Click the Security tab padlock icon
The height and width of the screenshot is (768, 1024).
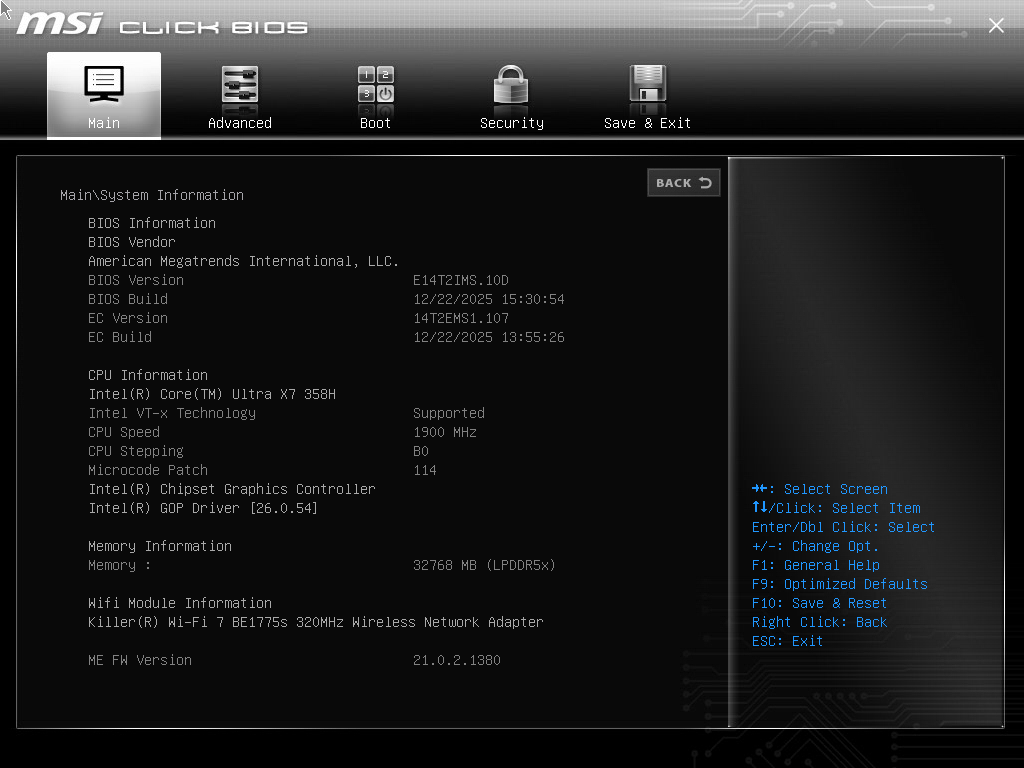(x=511, y=85)
